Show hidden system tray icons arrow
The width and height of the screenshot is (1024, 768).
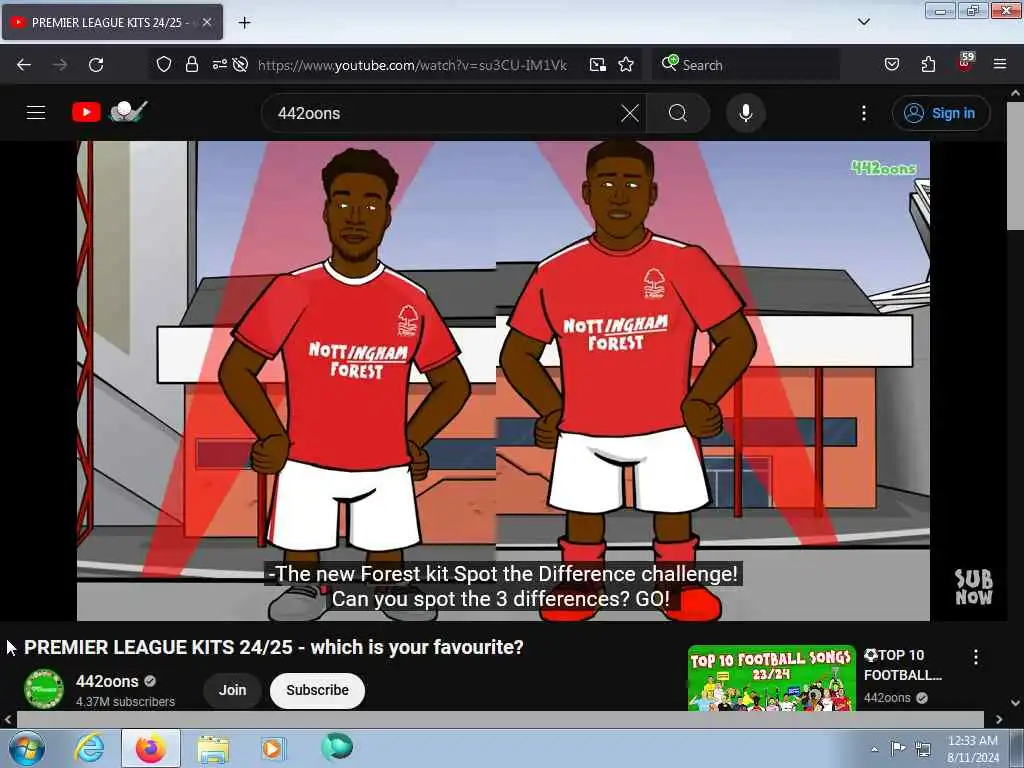tap(874, 749)
